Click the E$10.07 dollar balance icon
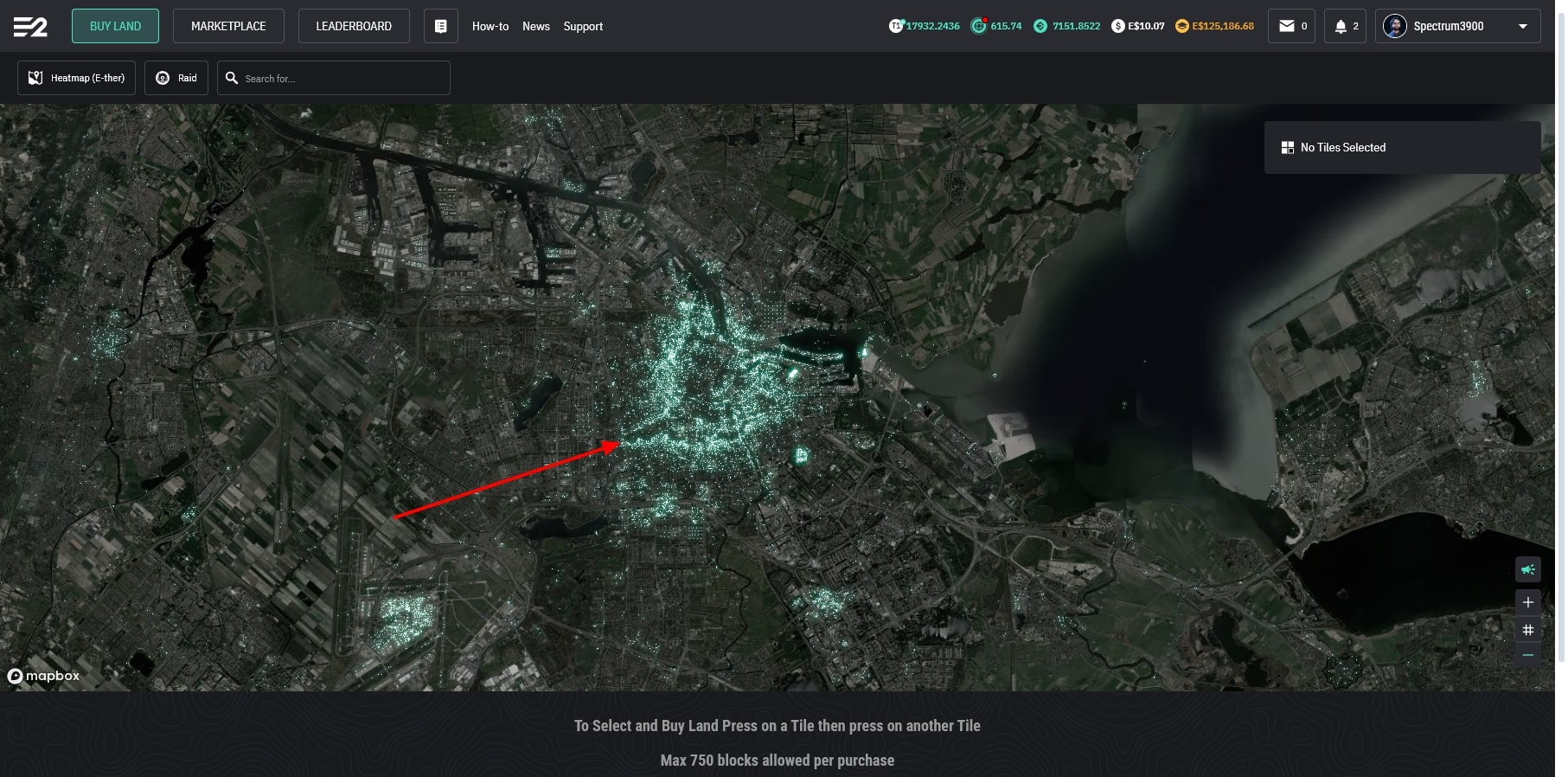Image resolution: width=1568 pixels, height=777 pixels. (1118, 26)
